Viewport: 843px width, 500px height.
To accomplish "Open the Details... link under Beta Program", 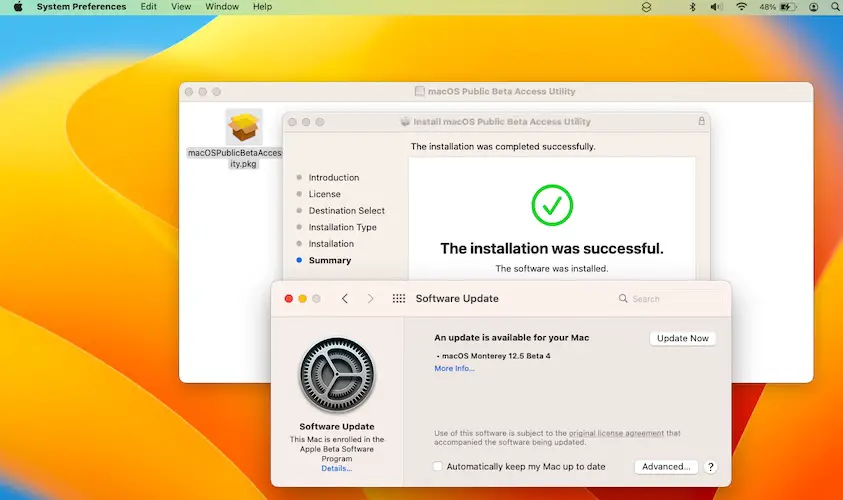I will 336,468.
